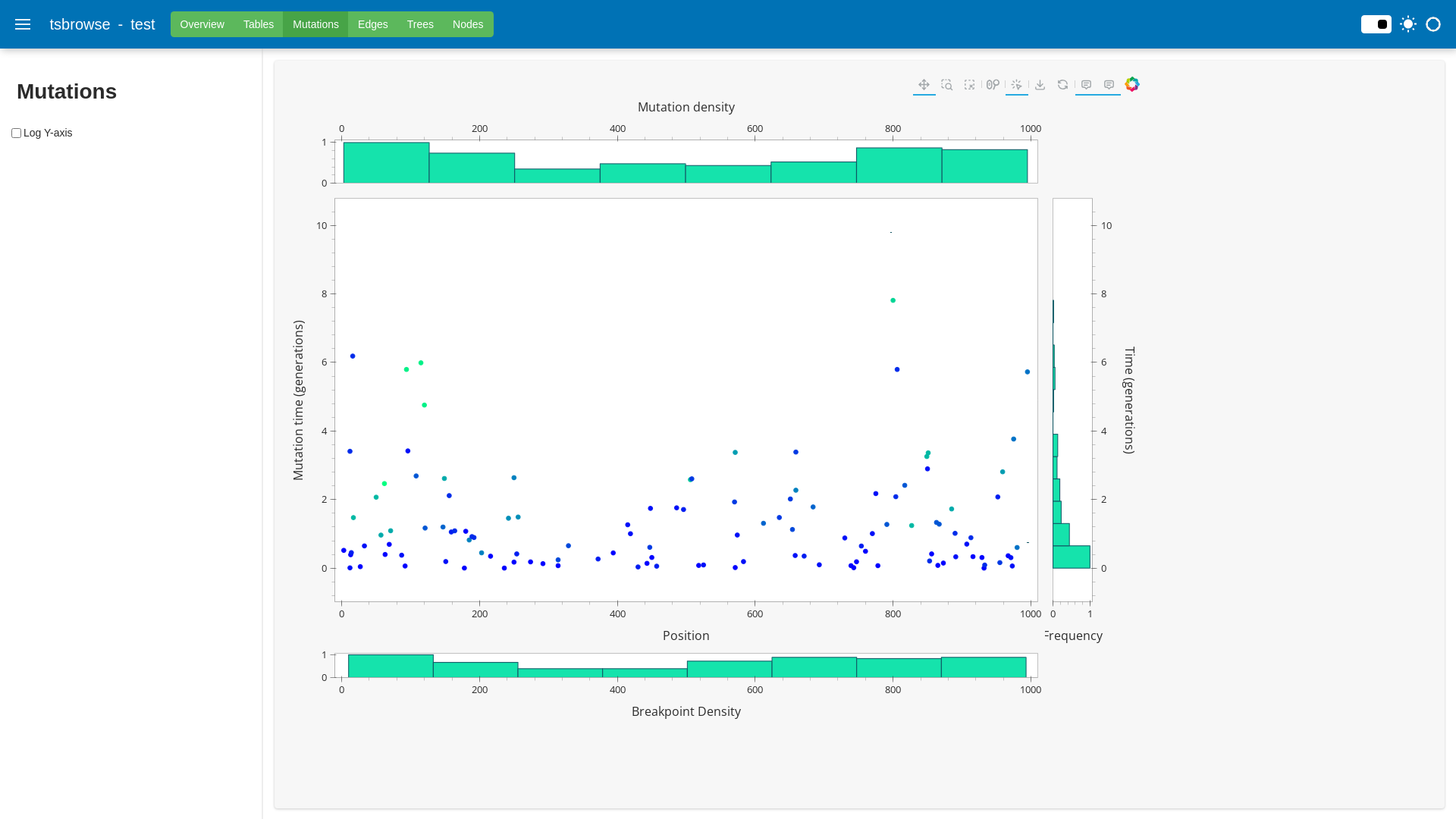Click the busy indicator circle icon
Image resolution: width=1456 pixels, height=819 pixels.
1433,24
